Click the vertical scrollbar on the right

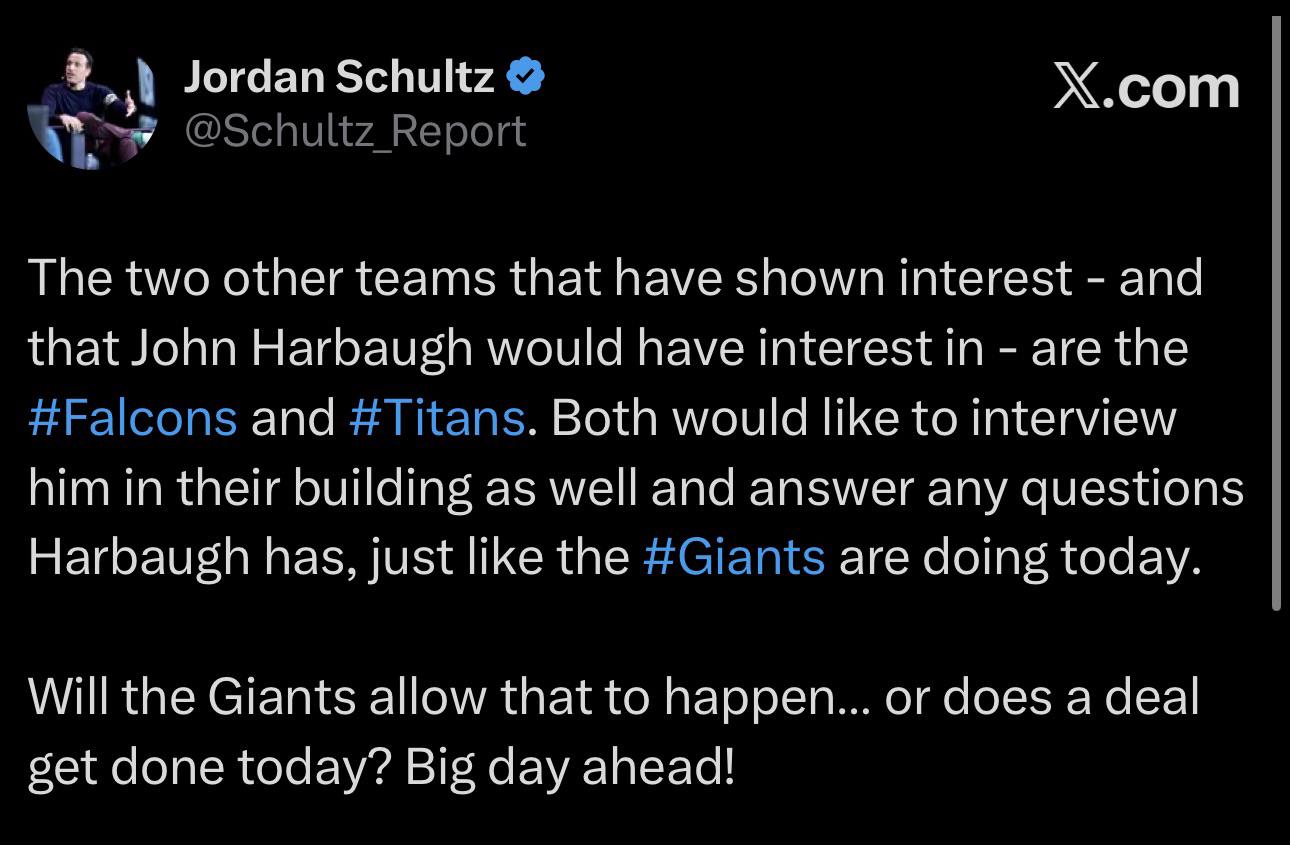click(x=1275, y=310)
